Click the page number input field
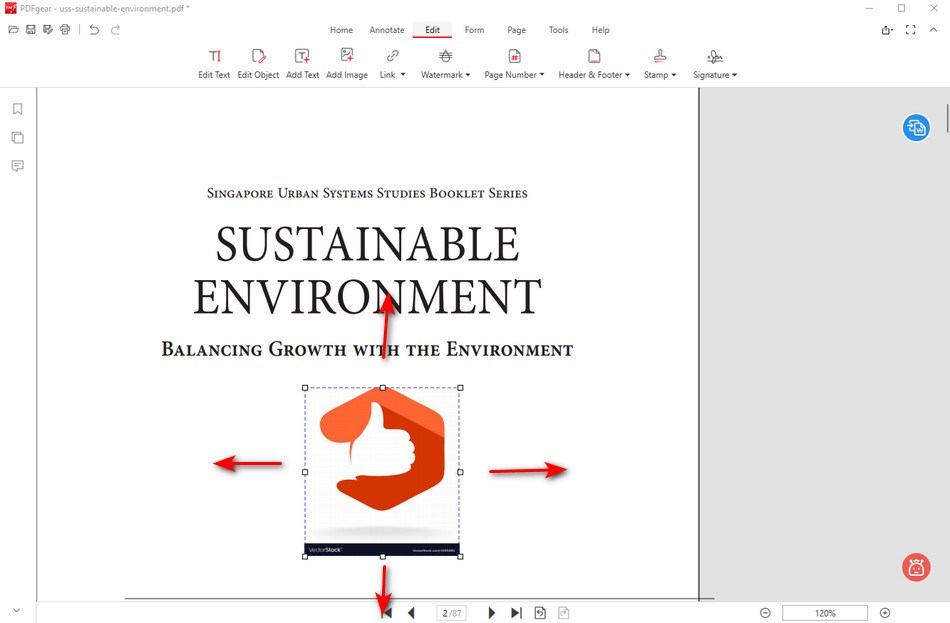 (x=451, y=613)
